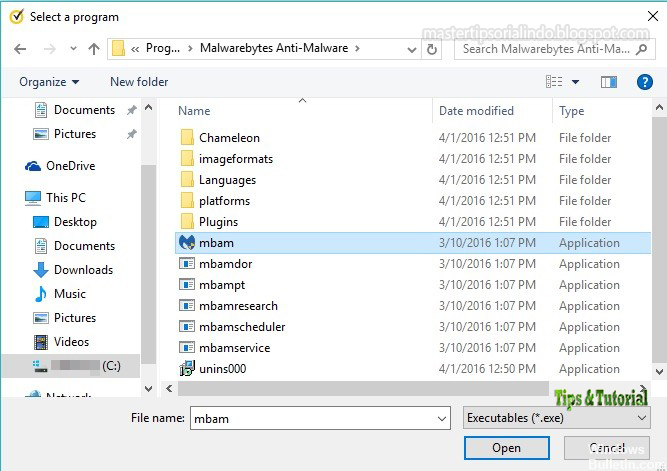Click Prog... in the breadcrumb path
Image resolution: width=667 pixels, height=471 pixels.
(x=163, y=48)
